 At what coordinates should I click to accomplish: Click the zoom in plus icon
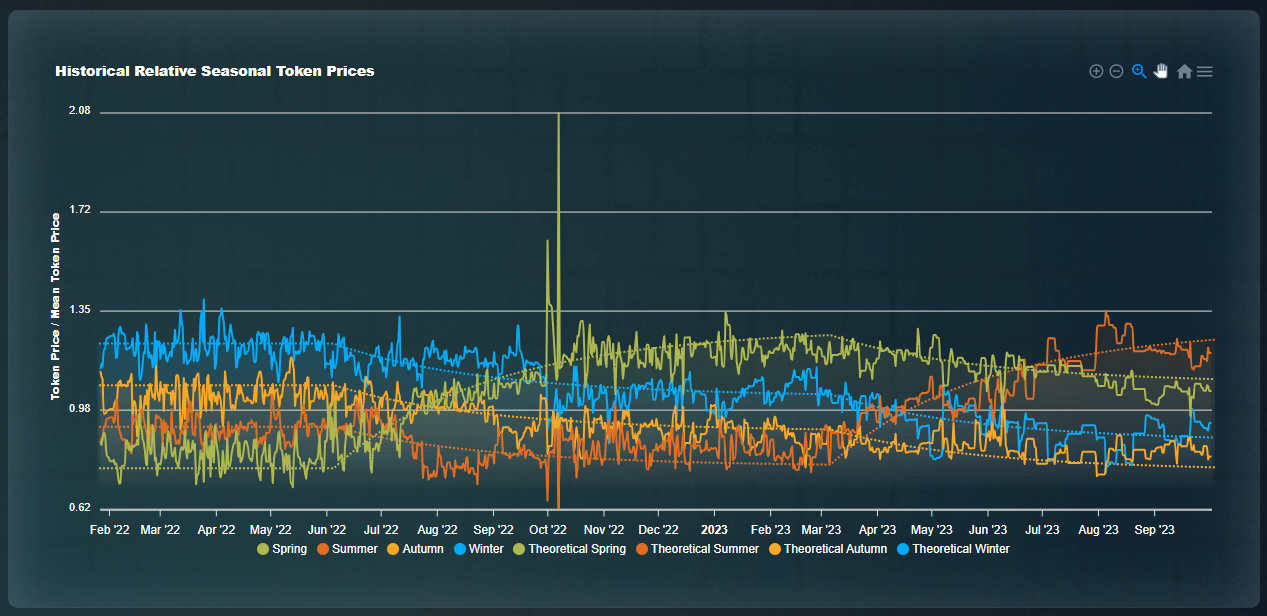[1096, 71]
